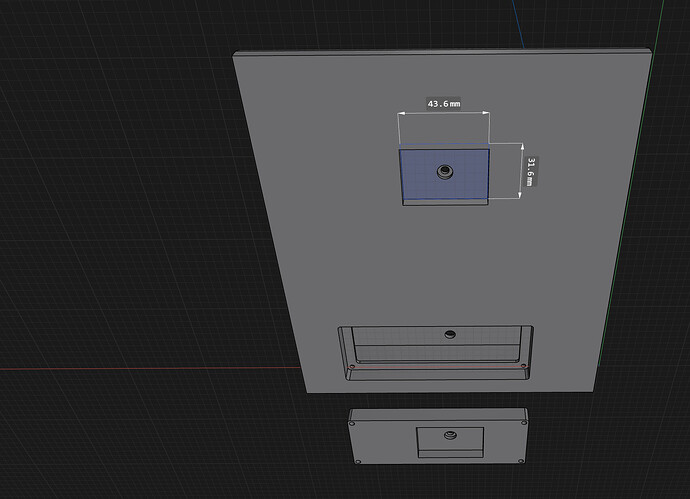690x499 pixels.
Task: Select the plate's top edge face
Action: pyautogui.click(x=442, y=51)
